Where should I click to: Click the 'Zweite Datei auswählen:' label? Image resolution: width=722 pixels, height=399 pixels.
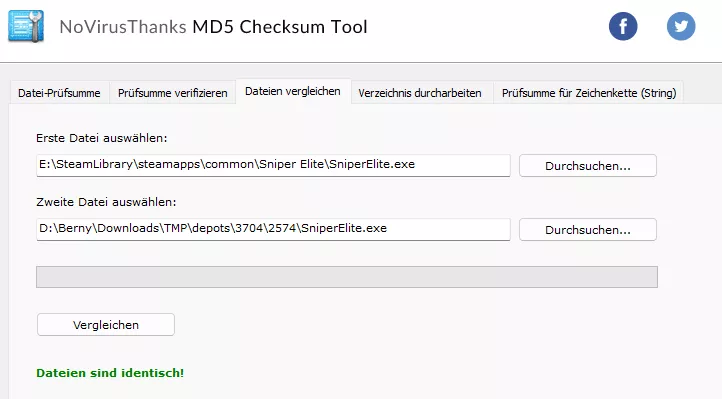click(x=106, y=202)
